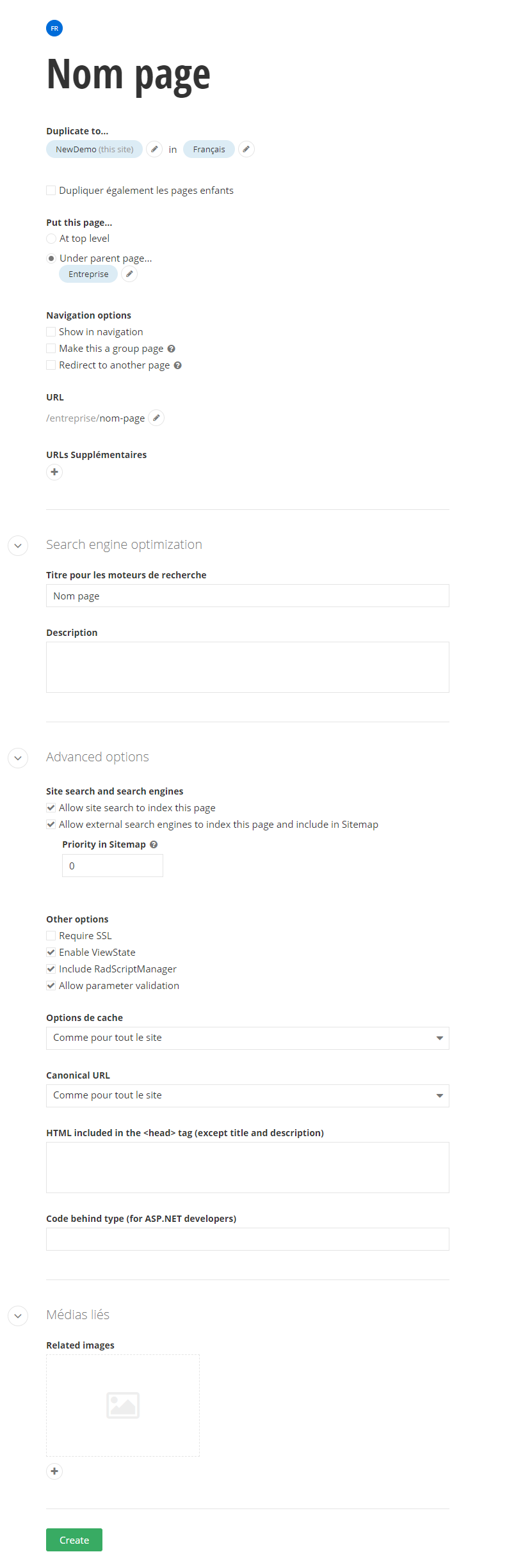
Task: Click help icon next to Priority in Sitemap
Action: pos(154,844)
